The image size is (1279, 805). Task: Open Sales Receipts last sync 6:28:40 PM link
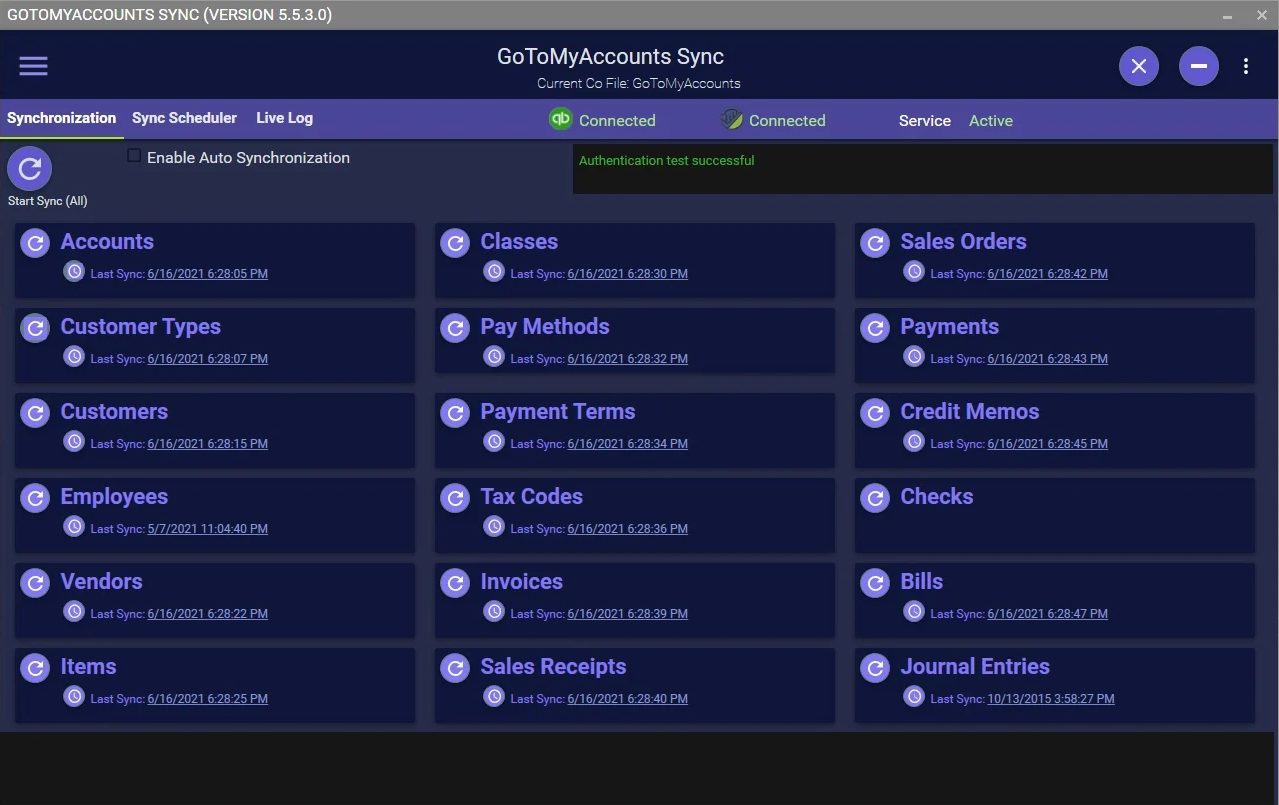coord(627,699)
